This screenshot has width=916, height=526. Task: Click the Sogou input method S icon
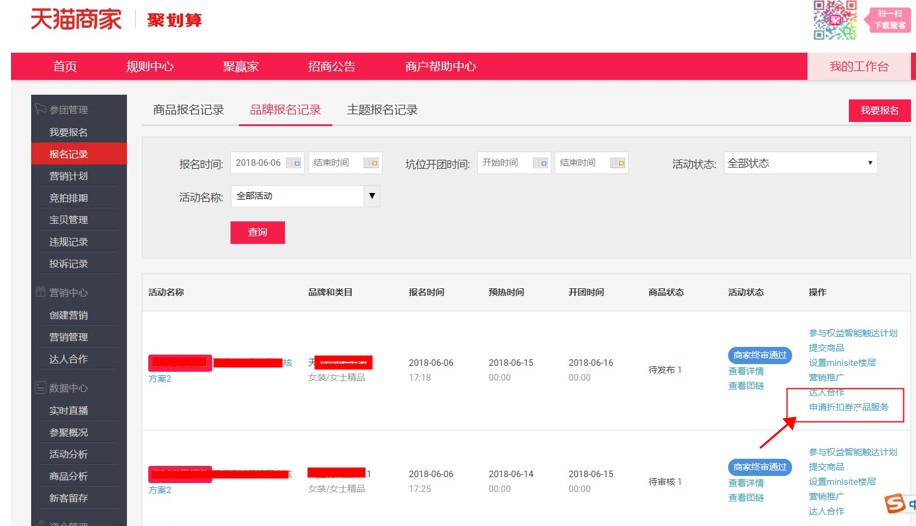(x=894, y=502)
